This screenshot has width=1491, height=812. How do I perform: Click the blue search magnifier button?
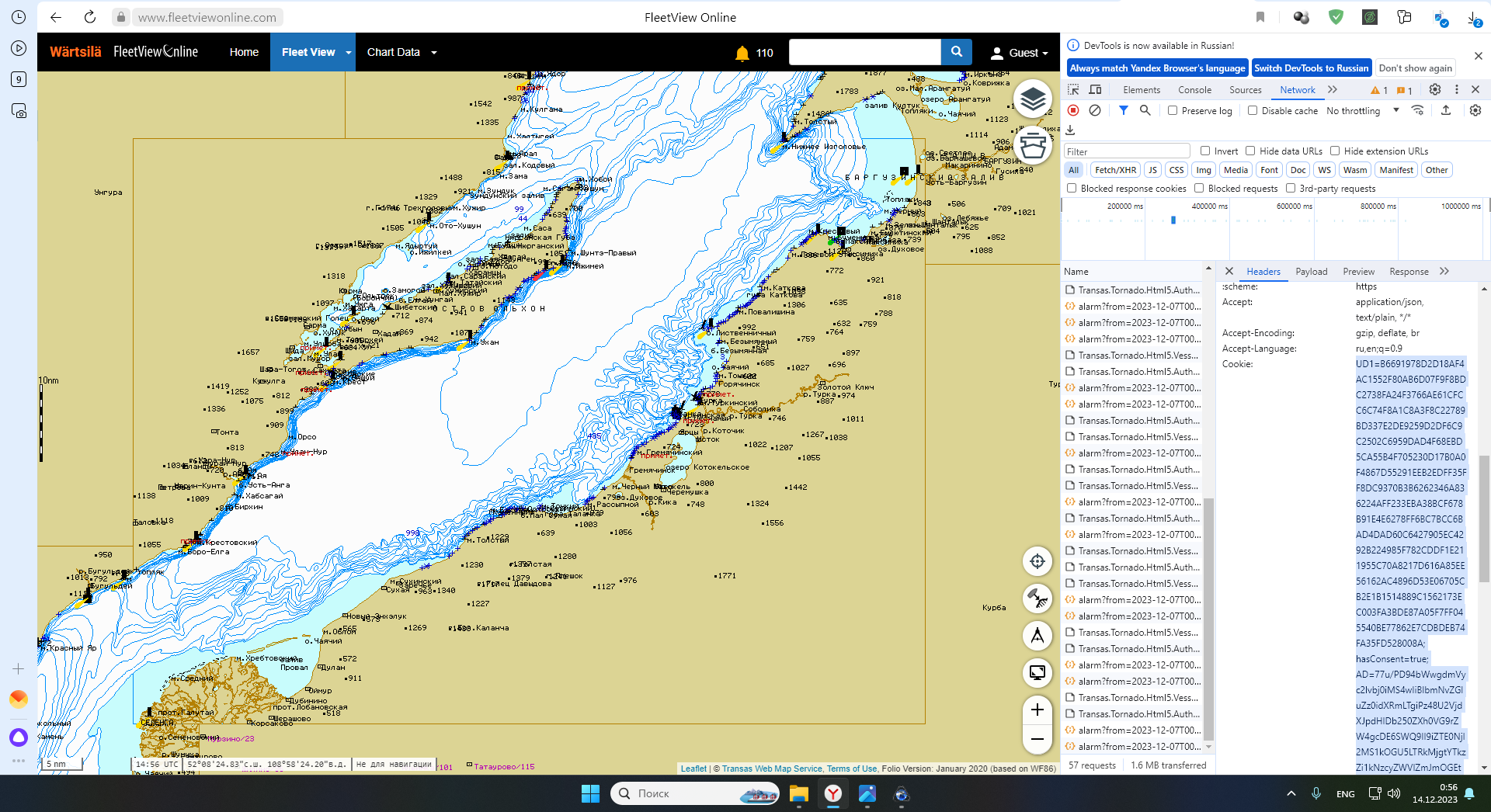pyautogui.click(x=956, y=52)
